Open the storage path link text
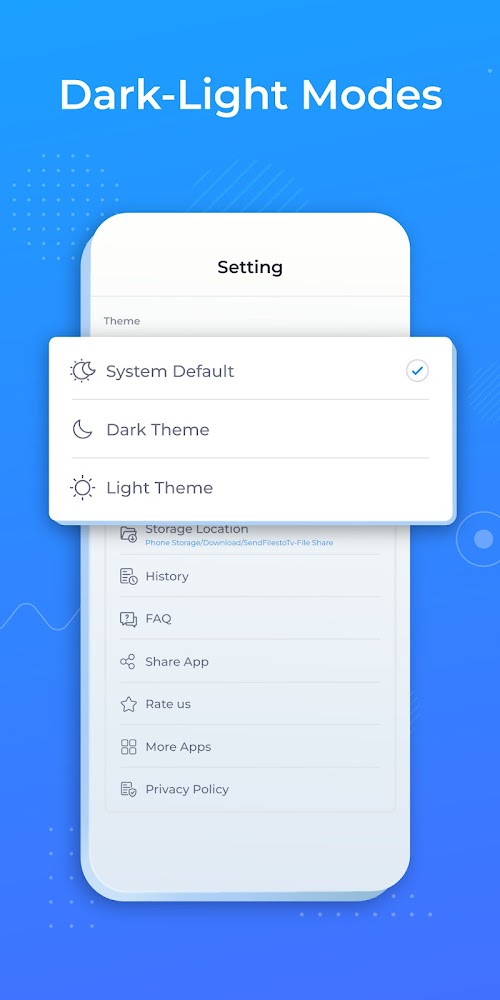The image size is (500, 1000). 239,543
